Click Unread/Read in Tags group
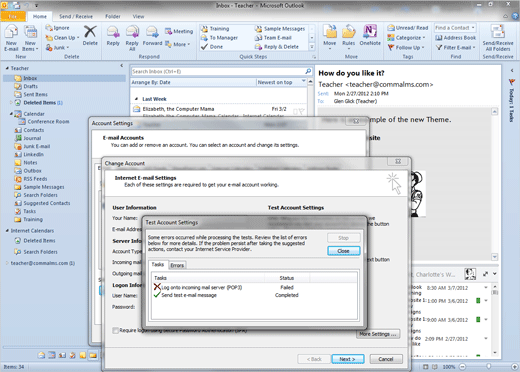This screenshot has height=372, width=520. pos(408,28)
